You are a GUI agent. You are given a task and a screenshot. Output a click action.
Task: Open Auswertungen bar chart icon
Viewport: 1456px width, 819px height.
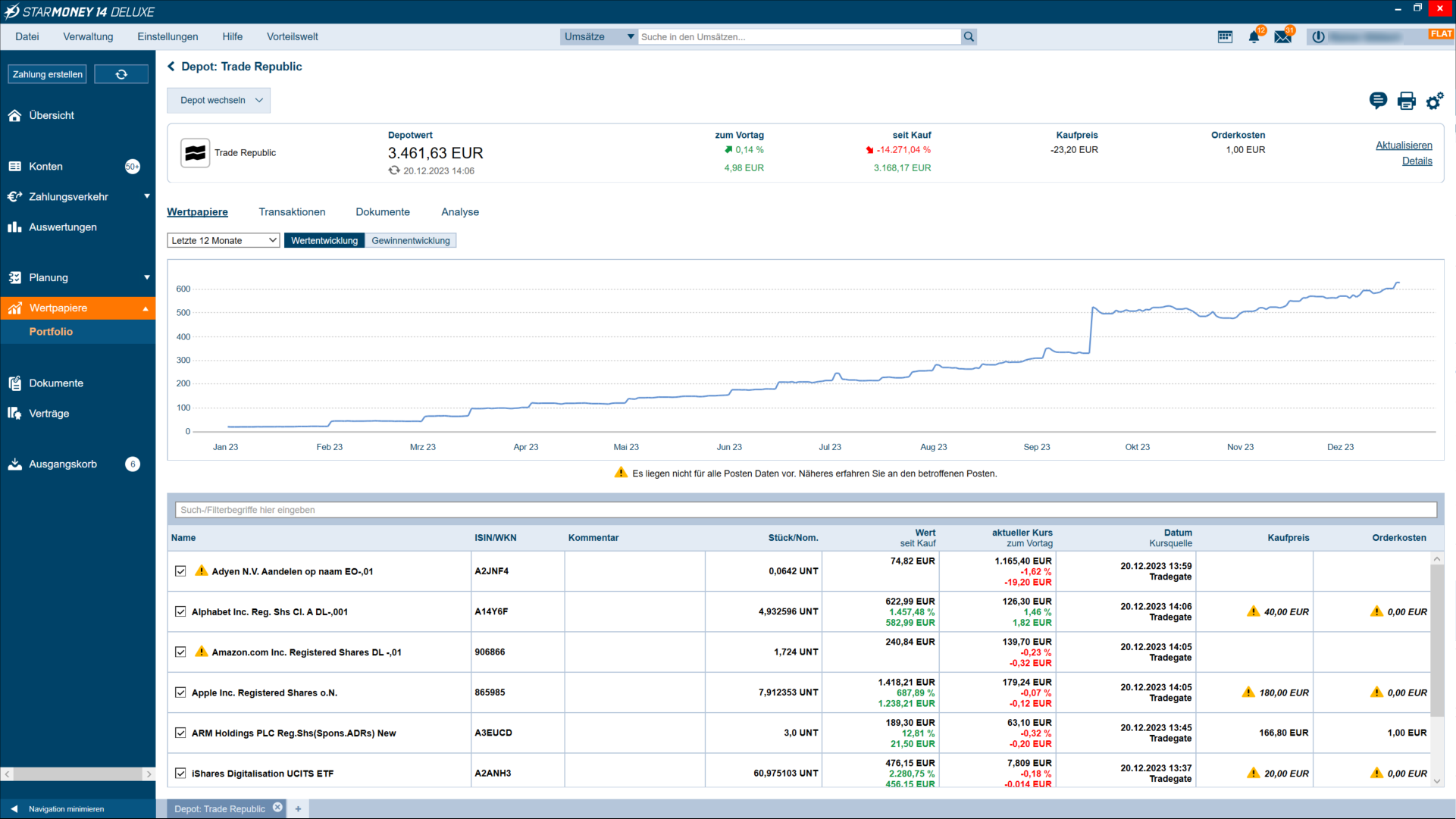click(x=14, y=227)
